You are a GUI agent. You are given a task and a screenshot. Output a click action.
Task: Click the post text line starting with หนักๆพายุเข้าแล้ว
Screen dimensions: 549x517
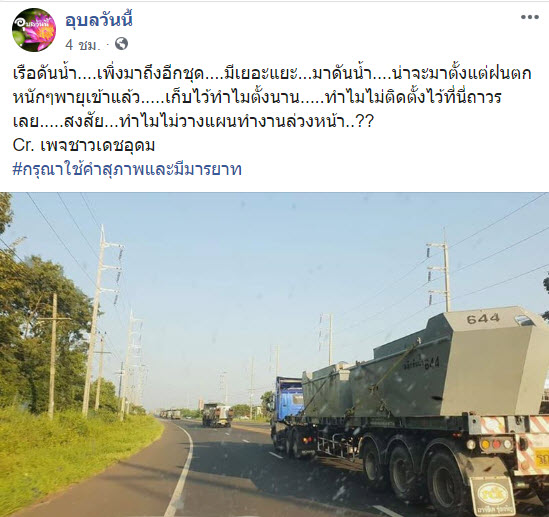[257, 97]
